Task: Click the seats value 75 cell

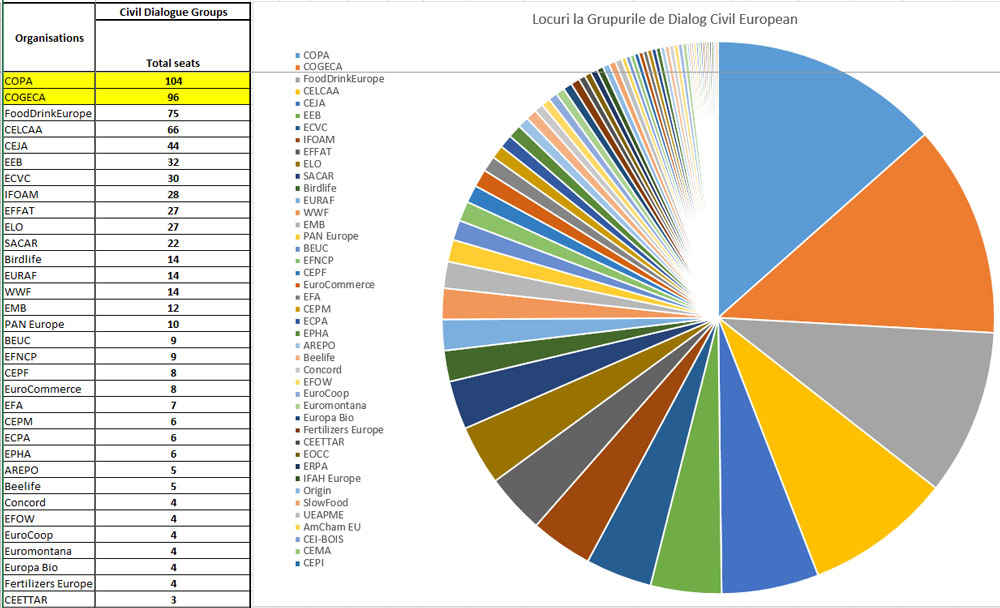Action: point(173,114)
